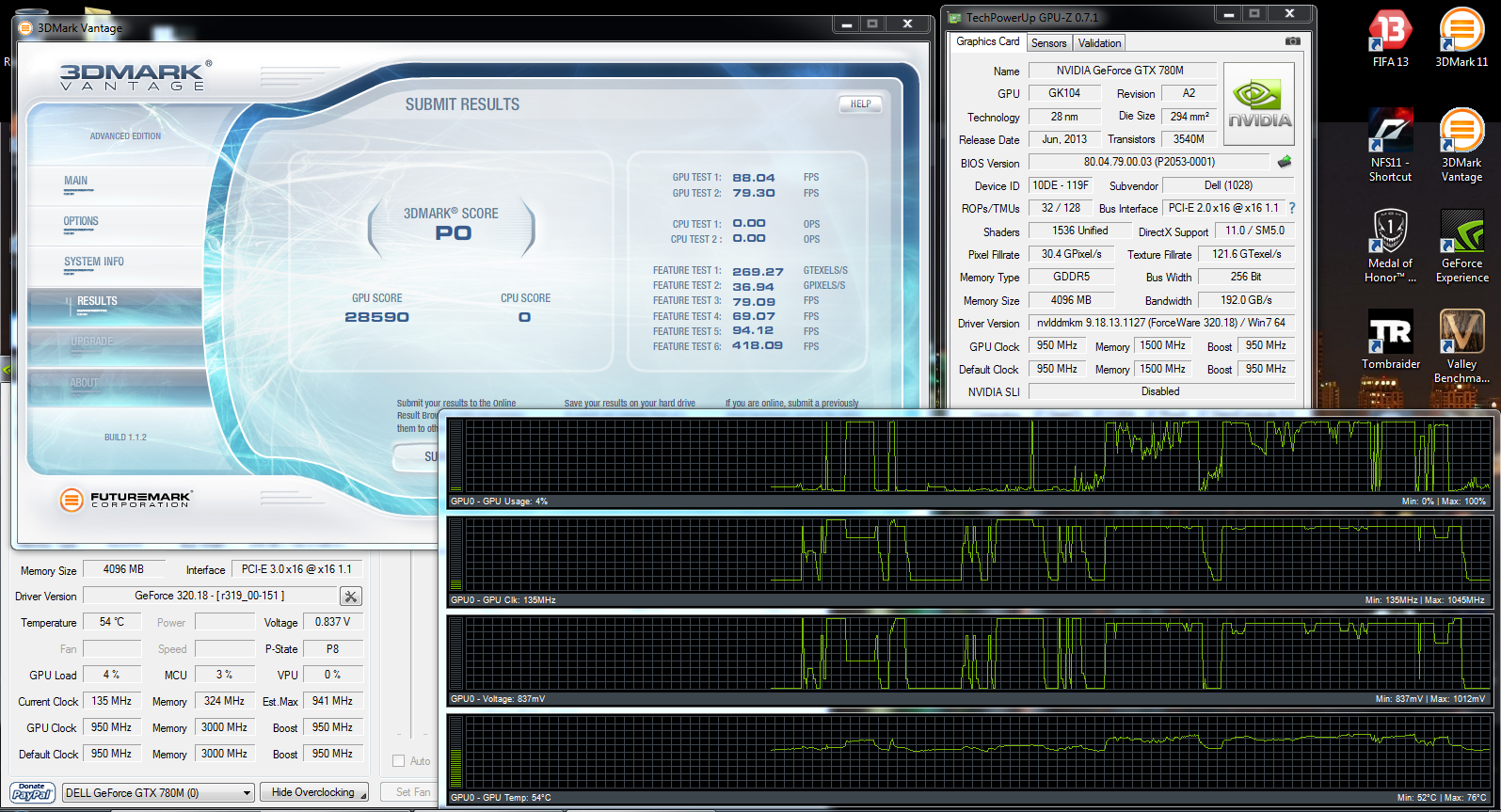Click the driver version tools icon button
This screenshot has height=812, width=1501.
point(351,597)
